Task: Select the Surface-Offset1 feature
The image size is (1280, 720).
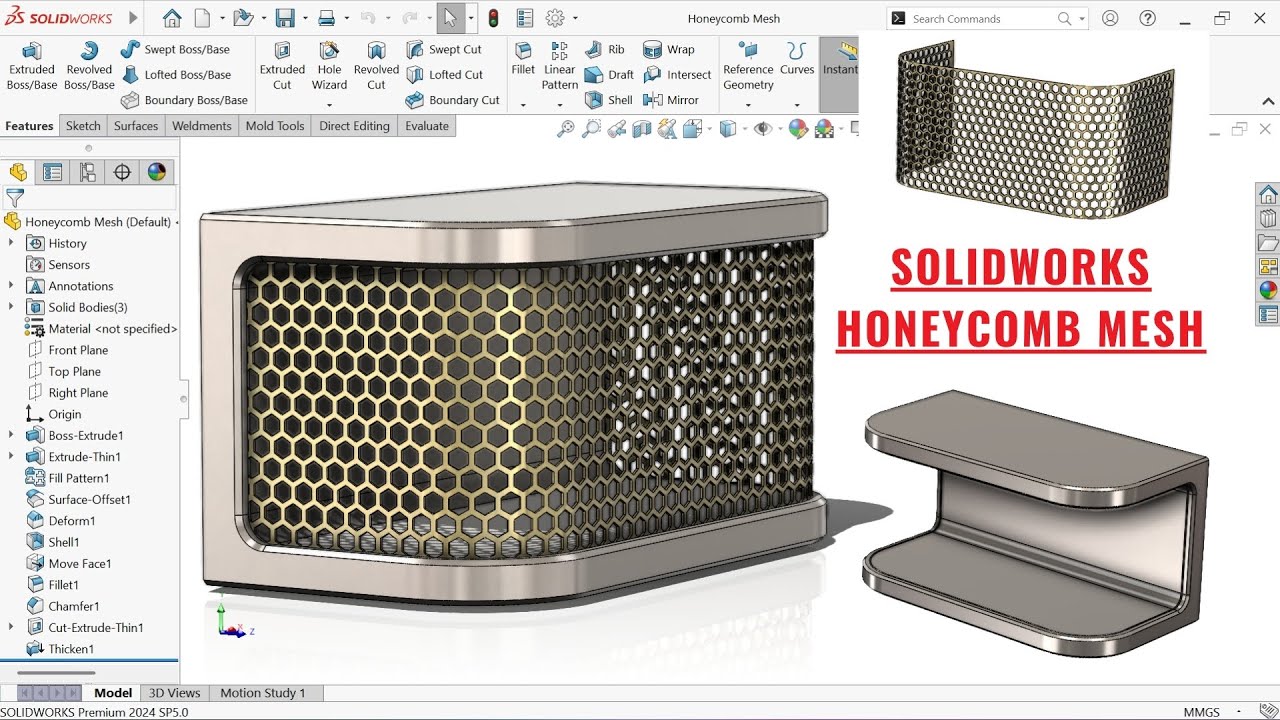Action: click(x=78, y=499)
